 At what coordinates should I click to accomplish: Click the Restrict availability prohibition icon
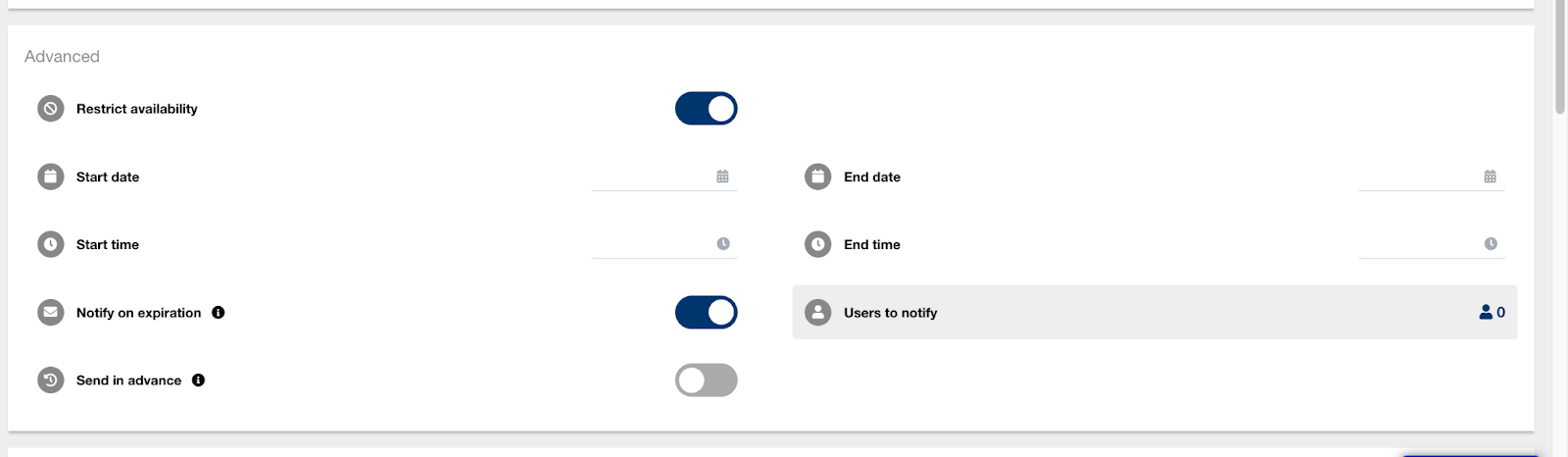click(x=51, y=109)
